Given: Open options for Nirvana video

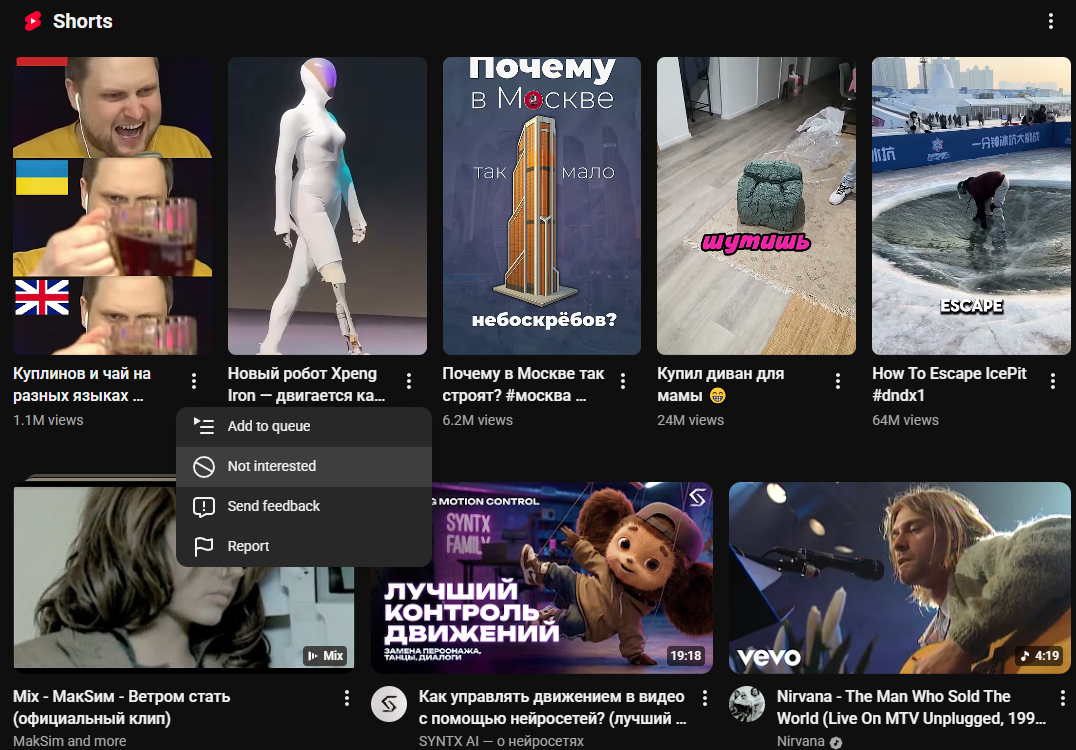Looking at the screenshot, I should (x=1062, y=698).
